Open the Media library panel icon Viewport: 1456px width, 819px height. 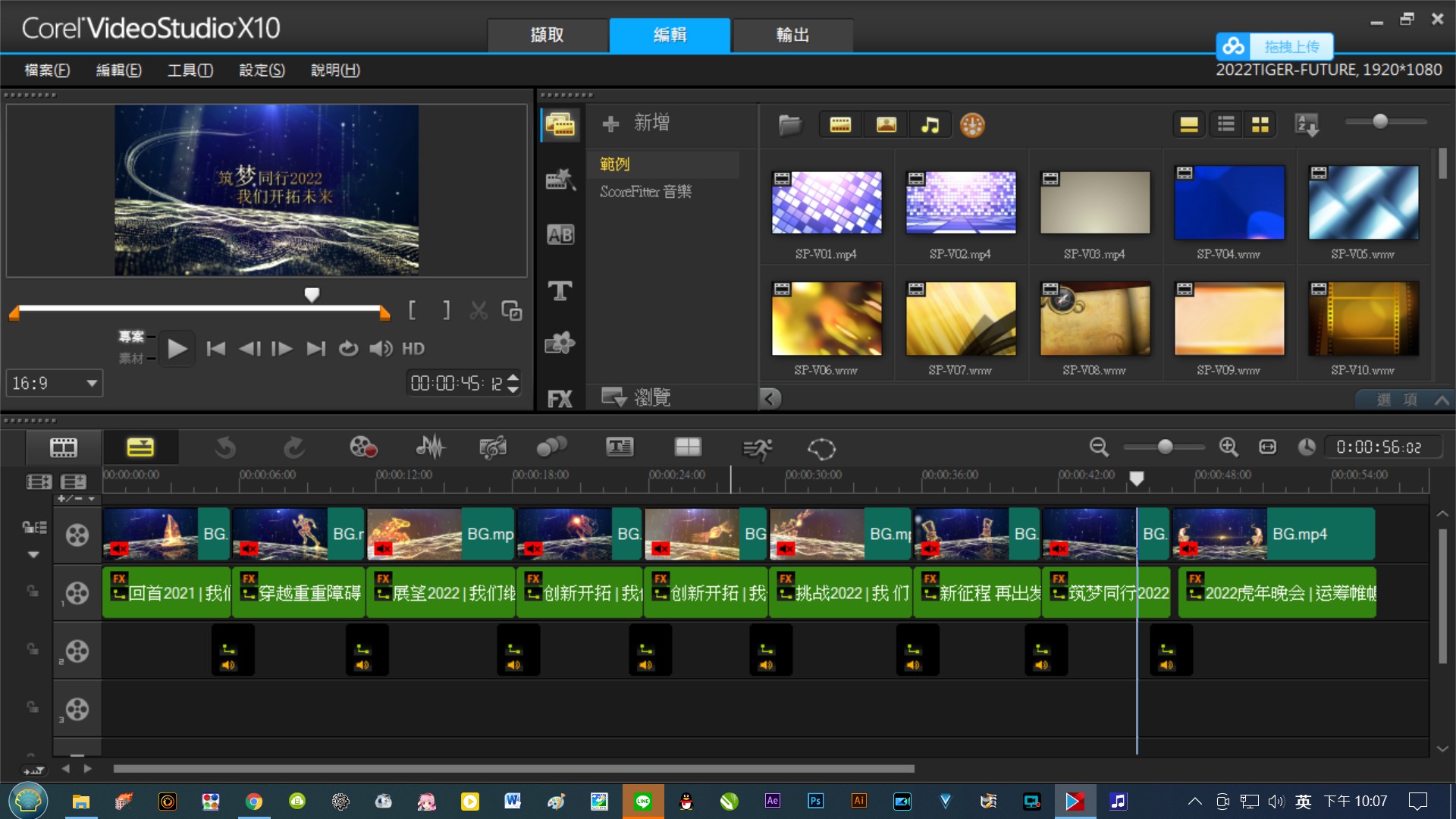point(560,124)
